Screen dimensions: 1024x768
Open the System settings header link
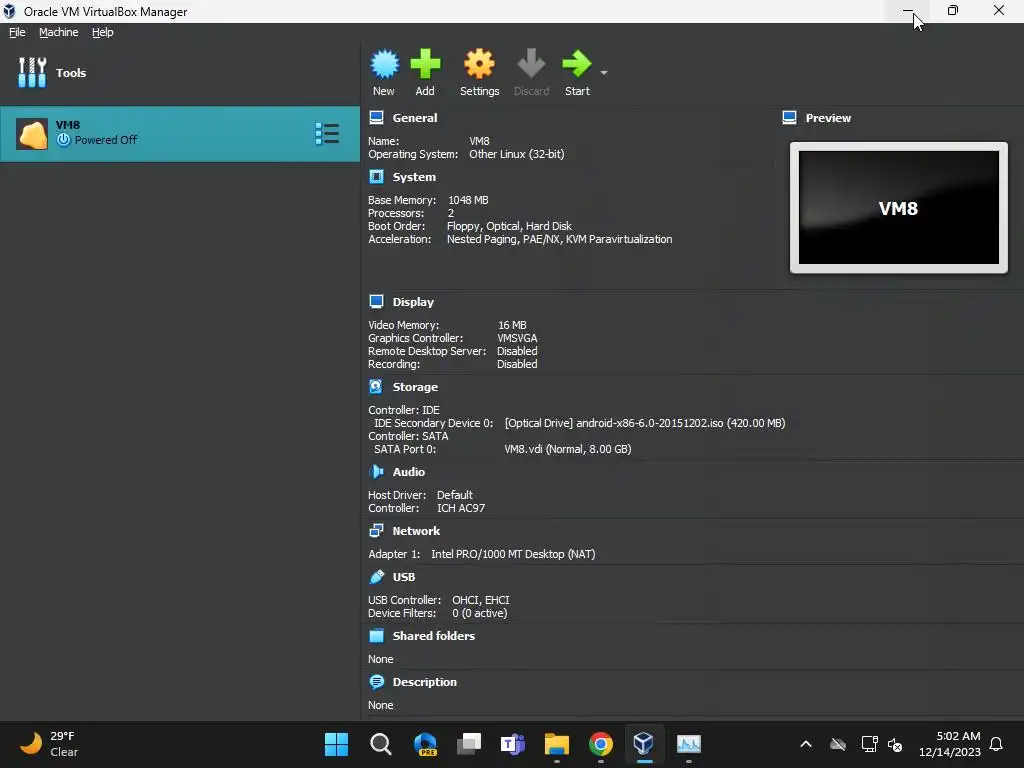[x=414, y=177]
